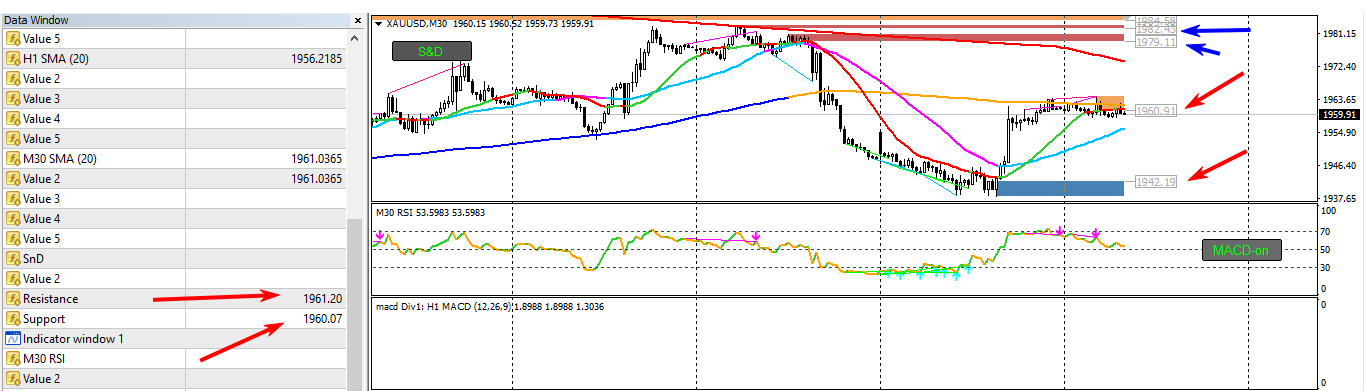Select the M30 SMA (20) row
This screenshot has width=1365, height=391.
(x=173, y=159)
